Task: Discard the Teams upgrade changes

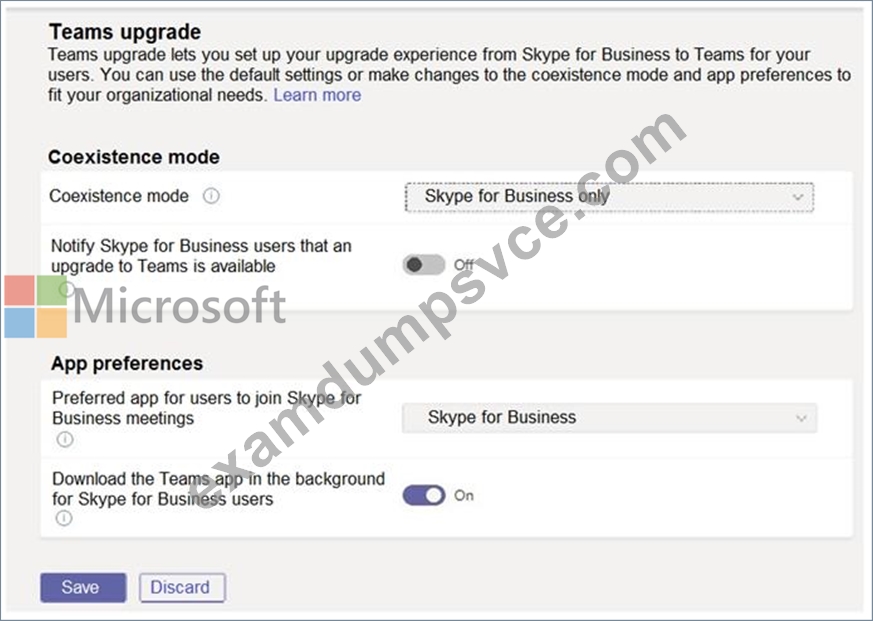Action: (x=182, y=588)
